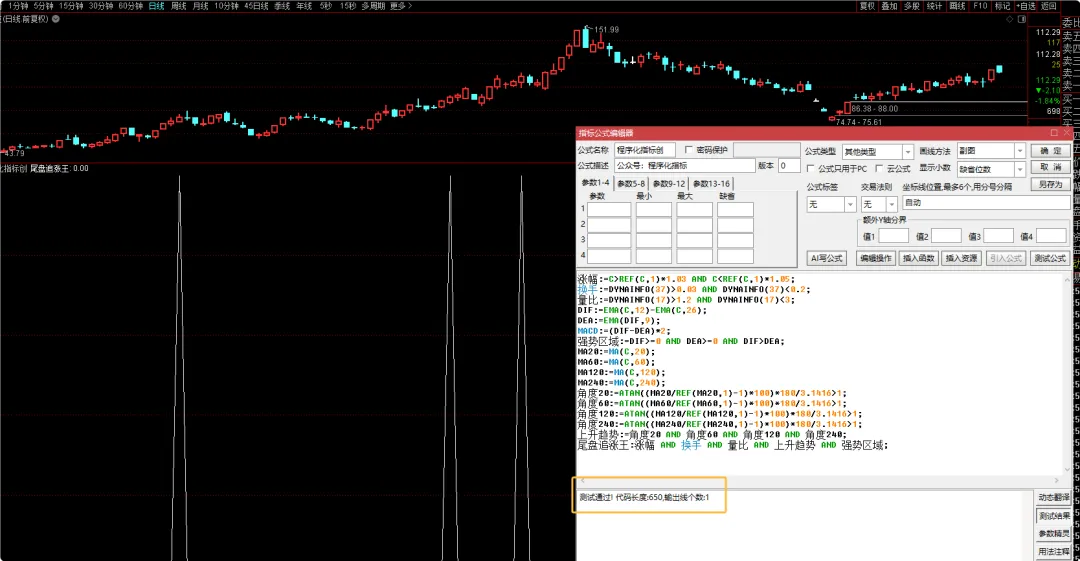
Task: Enable the 密码保护 checkbox
Action: pyautogui.click(x=689, y=150)
